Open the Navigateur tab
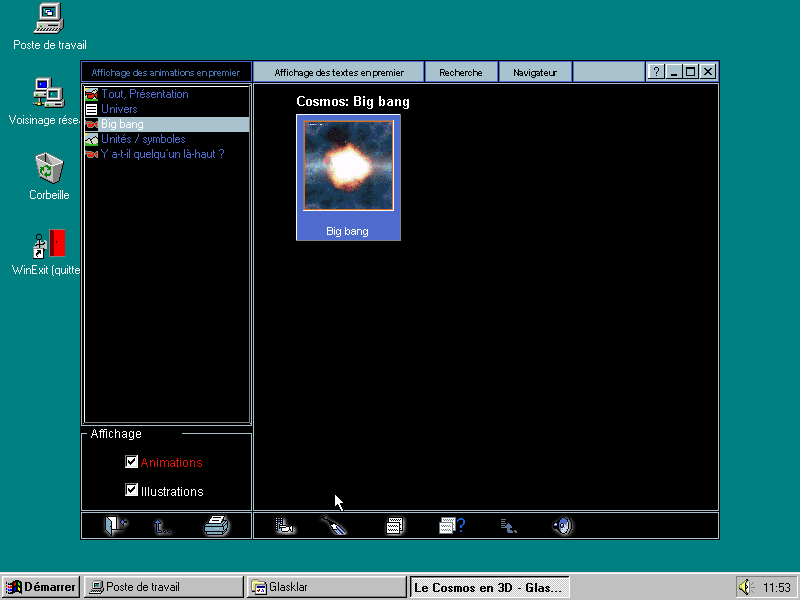This screenshot has width=800, height=600. point(535,72)
